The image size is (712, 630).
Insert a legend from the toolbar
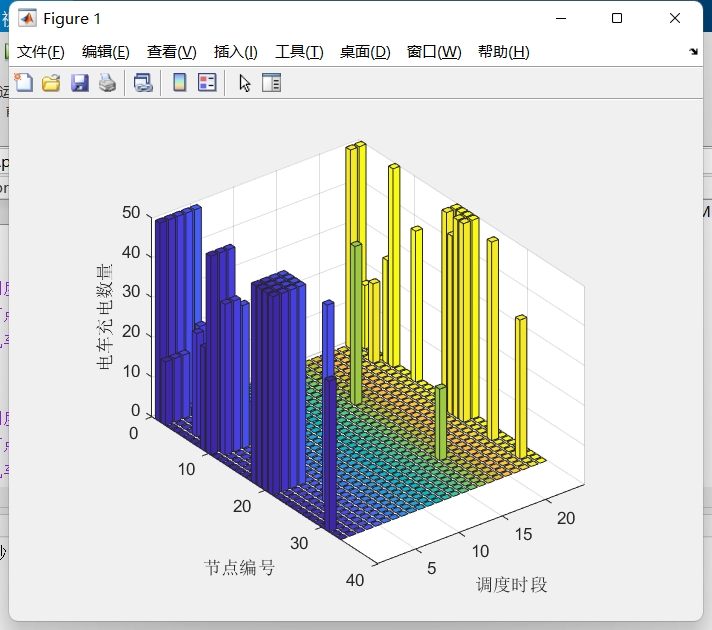tap(207, 83)
